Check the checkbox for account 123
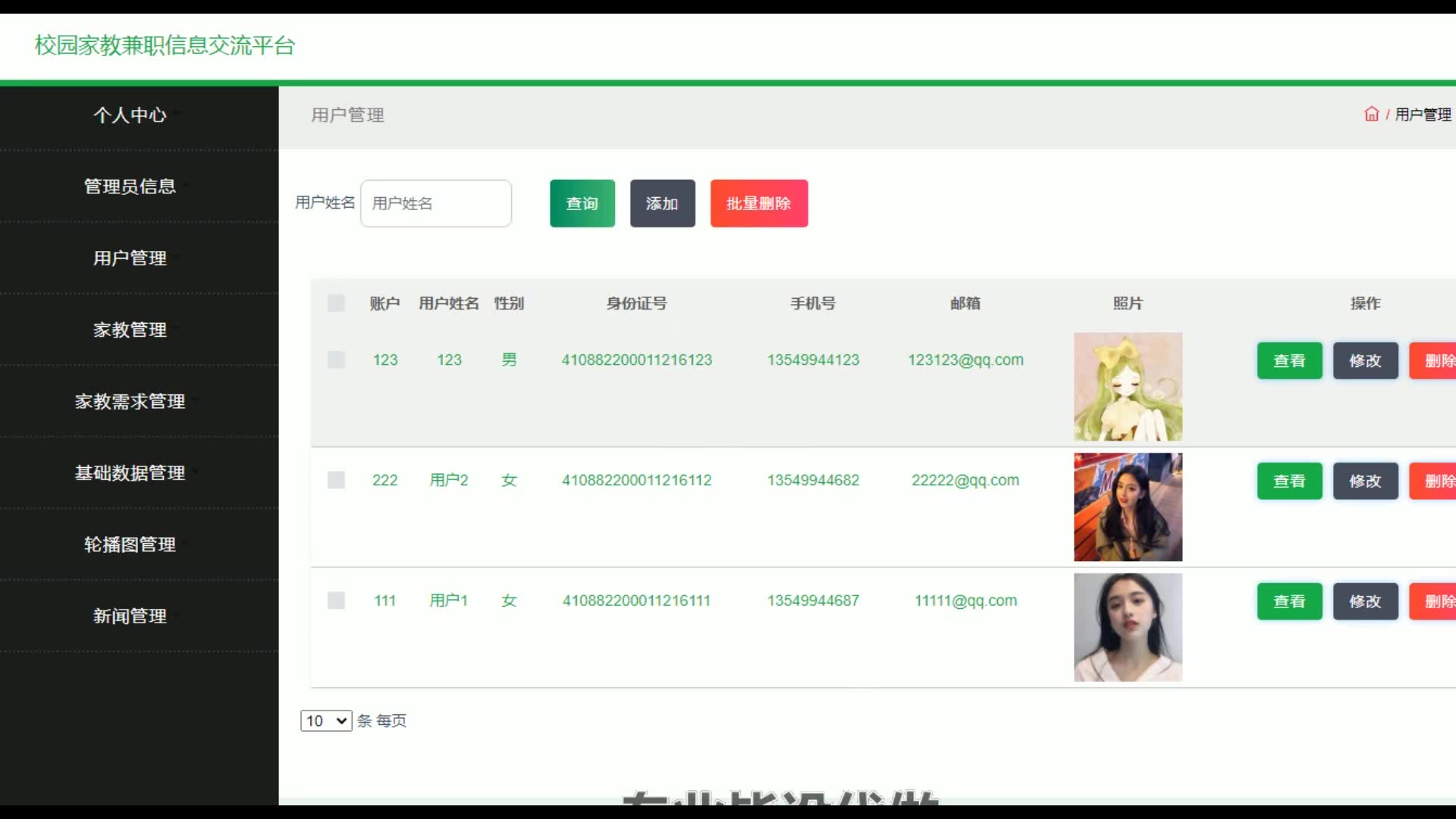Image resolution: width=1456 pixels, height=819 pixels. [x=336, y=359]
